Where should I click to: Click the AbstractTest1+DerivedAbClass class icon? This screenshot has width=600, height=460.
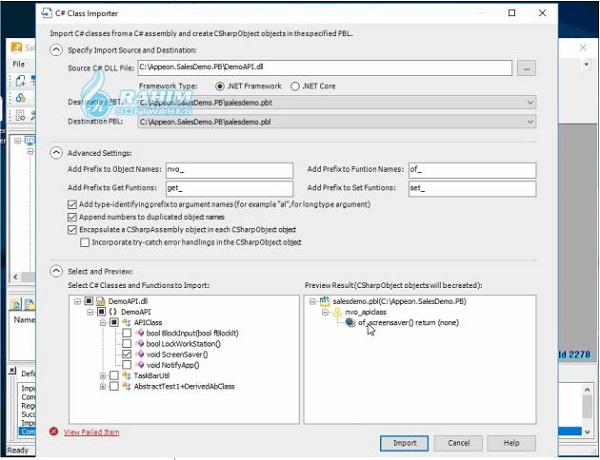click(126, 386)
